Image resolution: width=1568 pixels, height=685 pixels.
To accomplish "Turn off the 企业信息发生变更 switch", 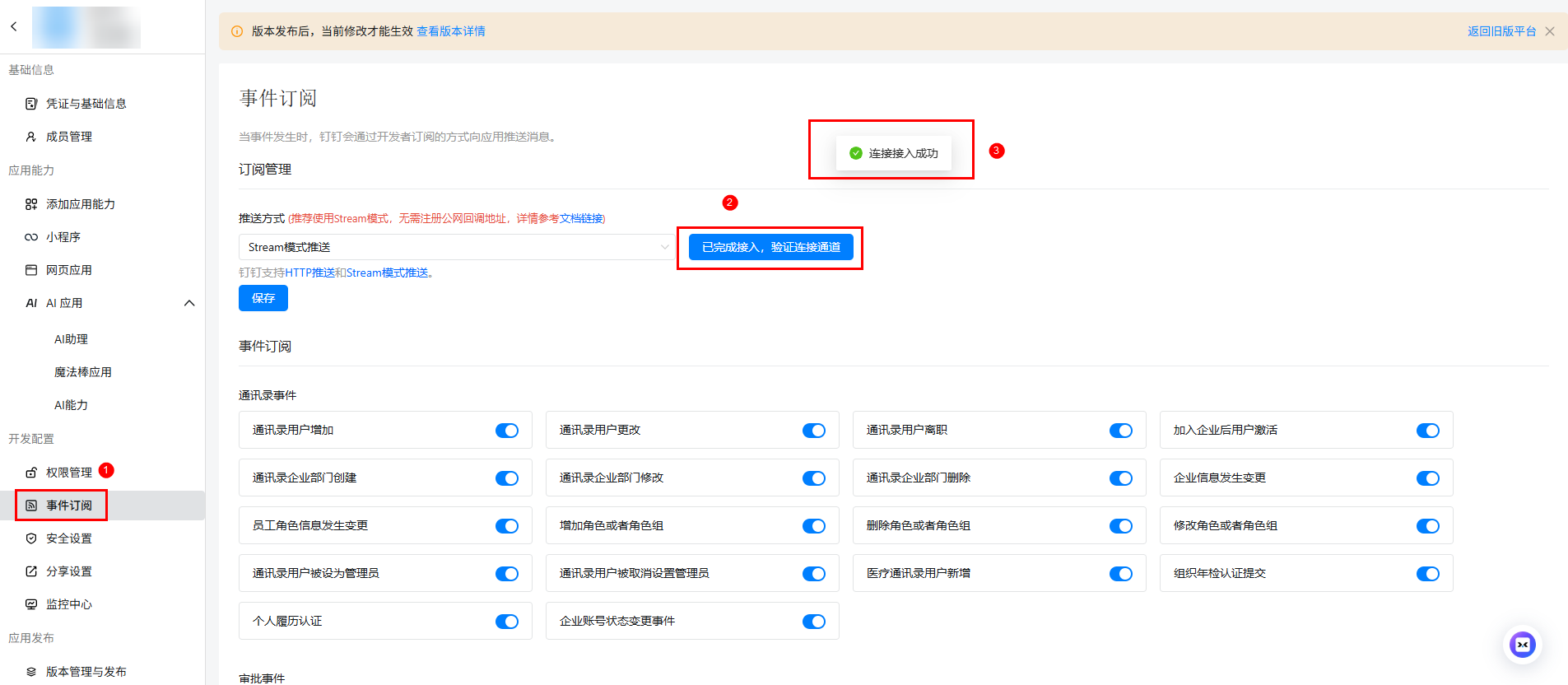I will [x=1427, y=478].
